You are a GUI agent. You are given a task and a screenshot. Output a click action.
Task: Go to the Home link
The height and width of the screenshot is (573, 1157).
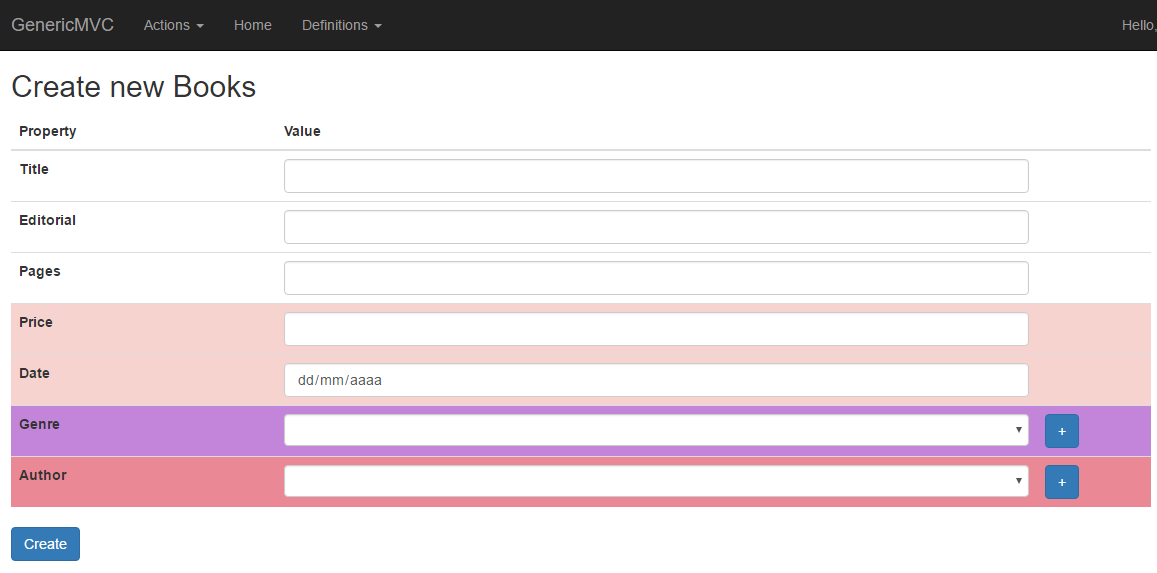pos(252,25)
